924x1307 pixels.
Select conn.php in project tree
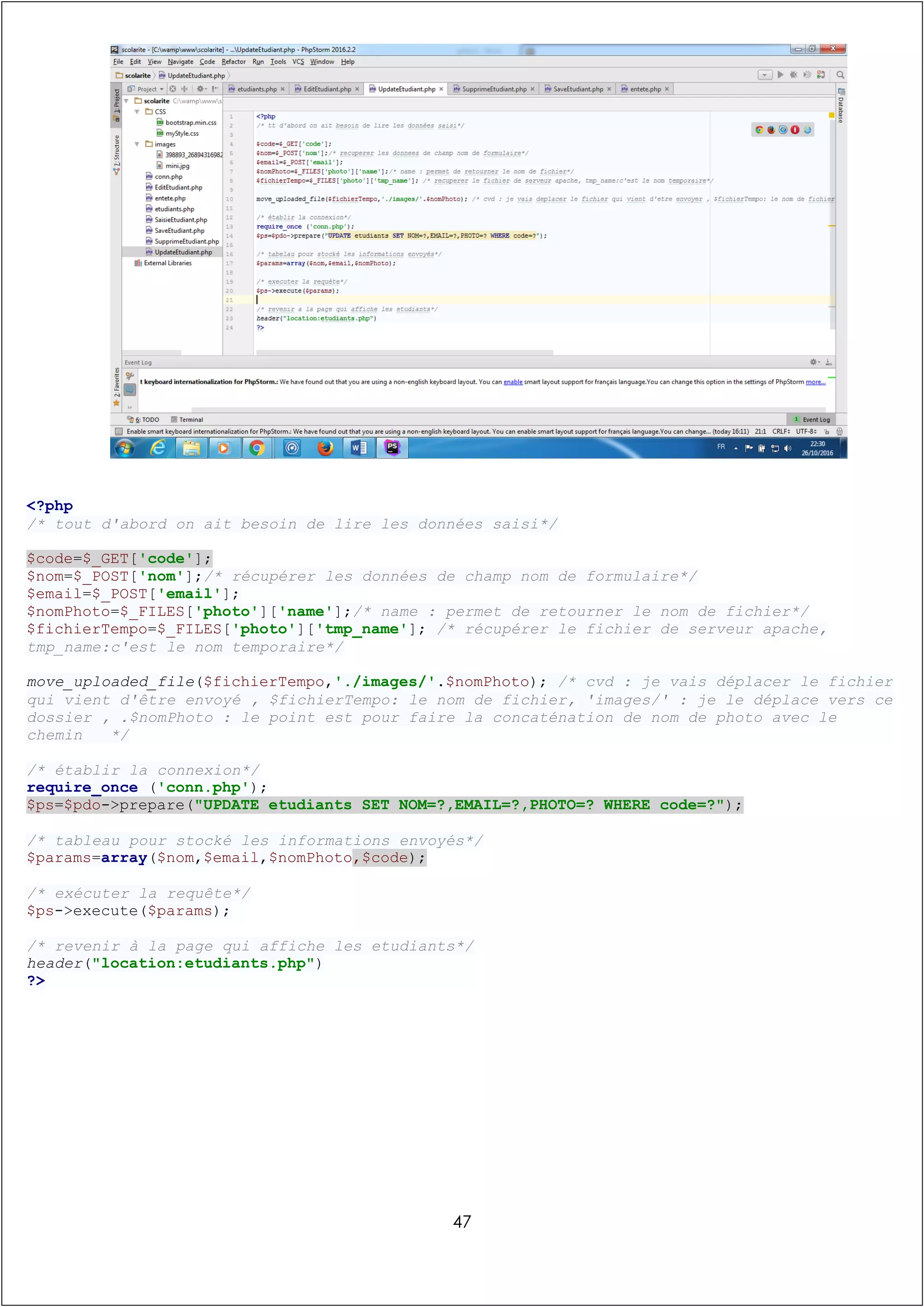click(164, 176)
